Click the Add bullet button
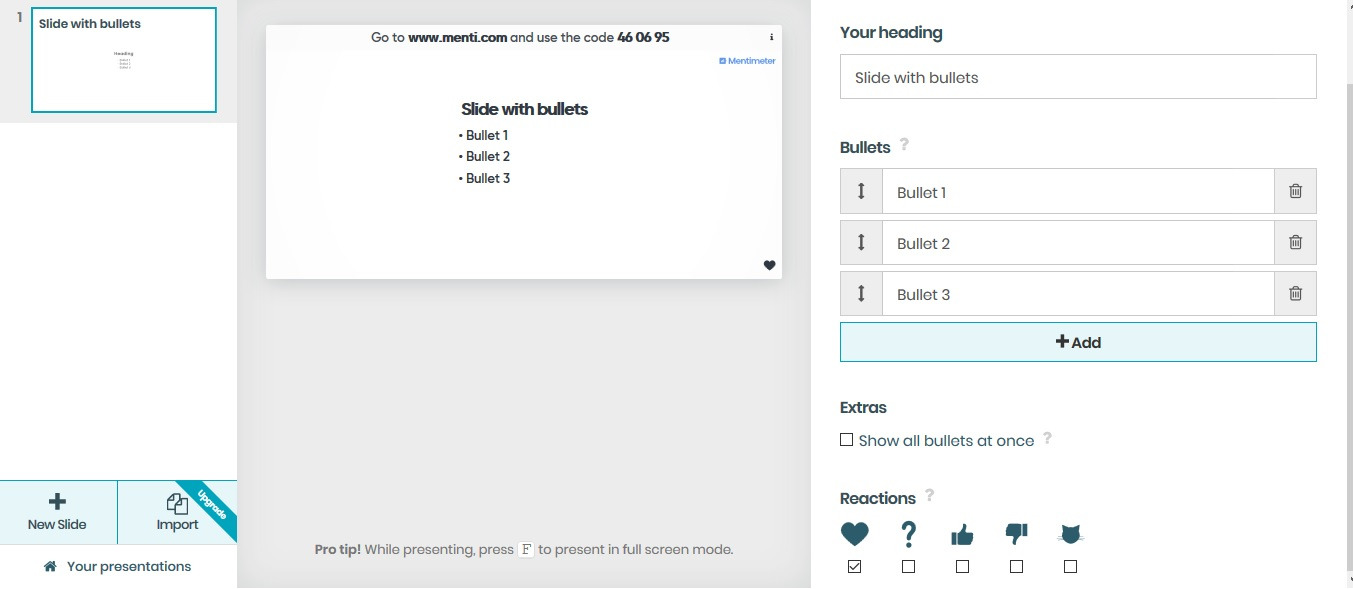Image resolution: width=1353 pixels, height=589 pixels. click(1078, 342)
